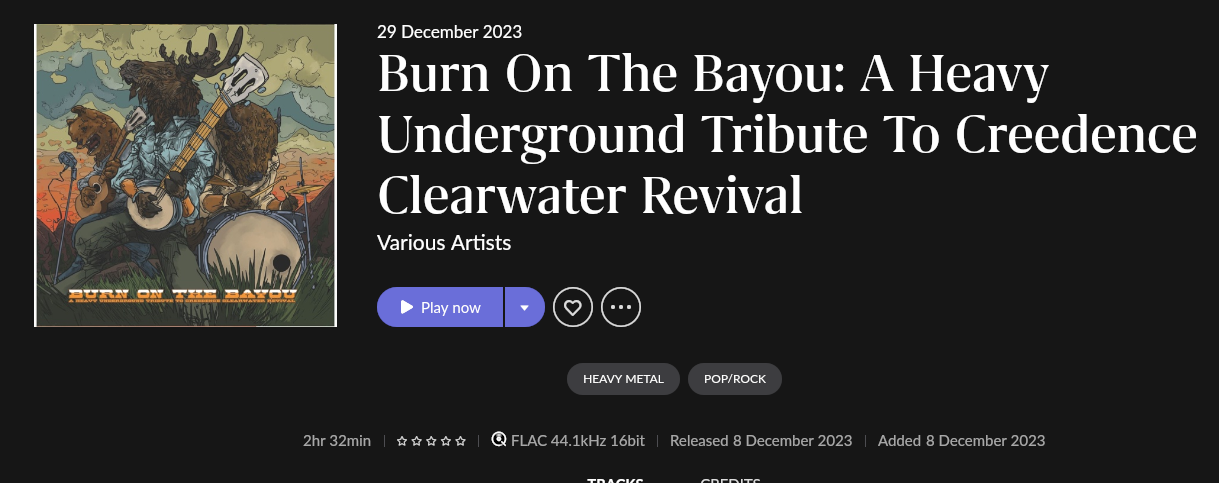Open the three-dot more options menu
This screenshot has width=1219, height=483.
click(621, 307)
